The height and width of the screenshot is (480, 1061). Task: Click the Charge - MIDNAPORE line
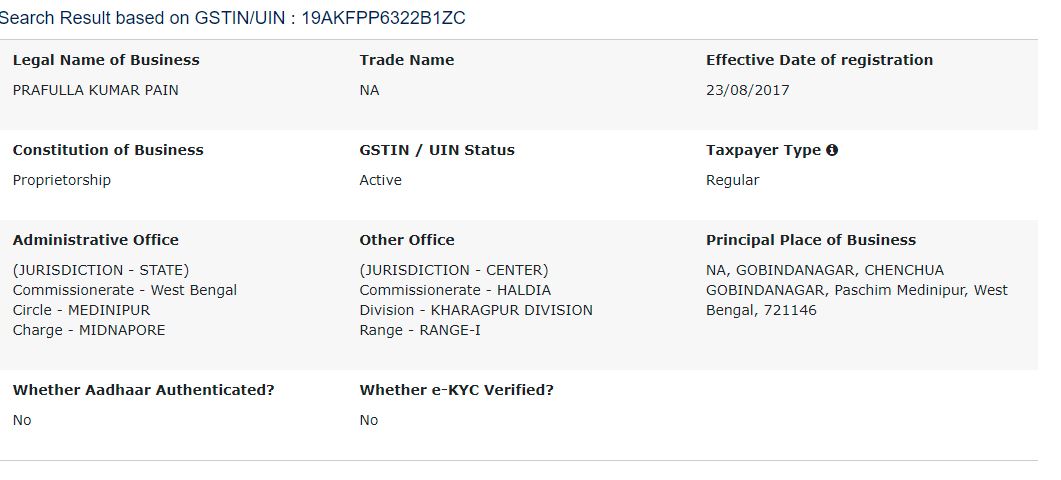tap(89, 330)
